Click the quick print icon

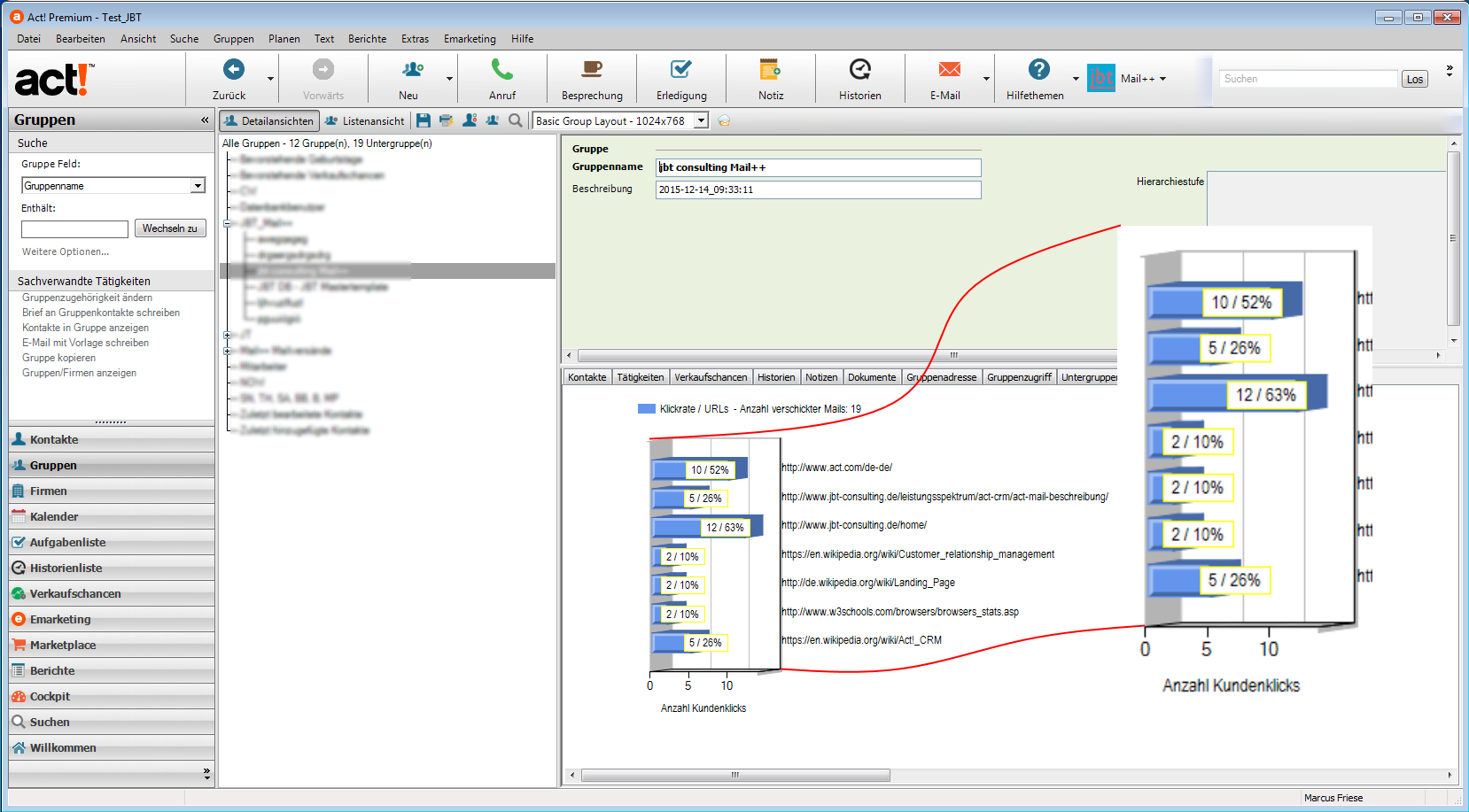[x=446, y=120]
